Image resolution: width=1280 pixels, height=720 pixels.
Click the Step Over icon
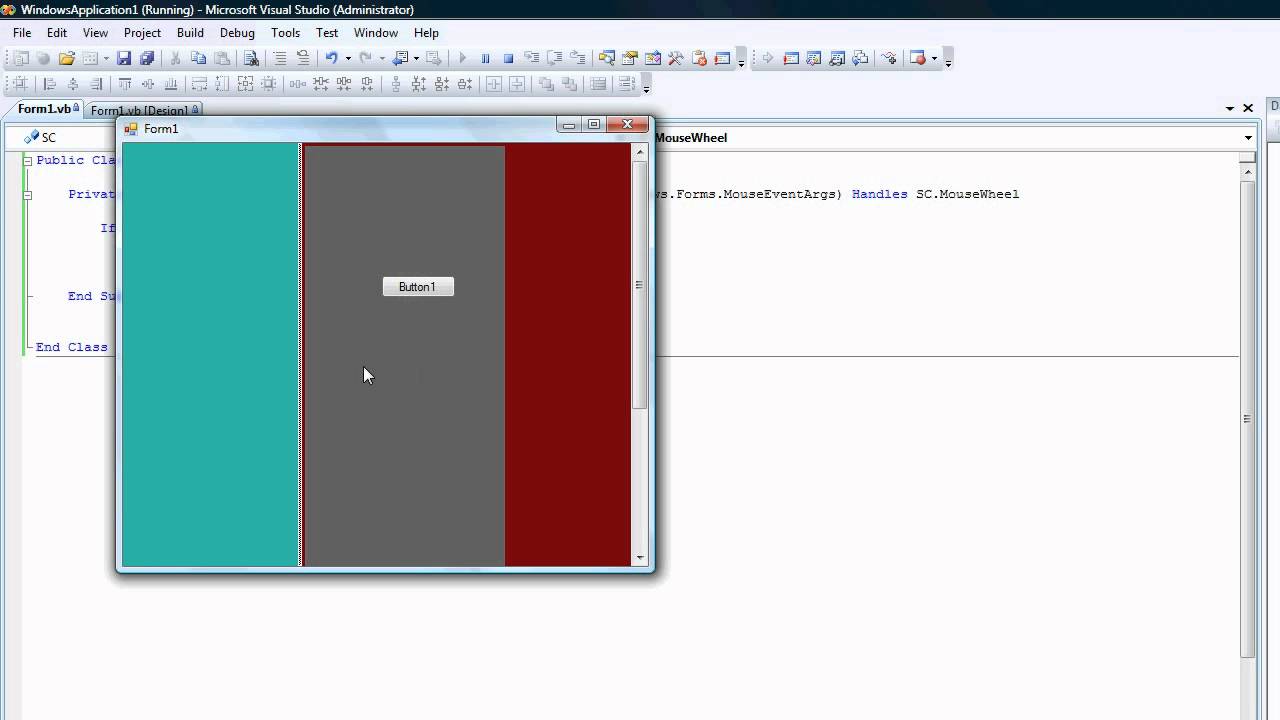click(x=555, y=59)
